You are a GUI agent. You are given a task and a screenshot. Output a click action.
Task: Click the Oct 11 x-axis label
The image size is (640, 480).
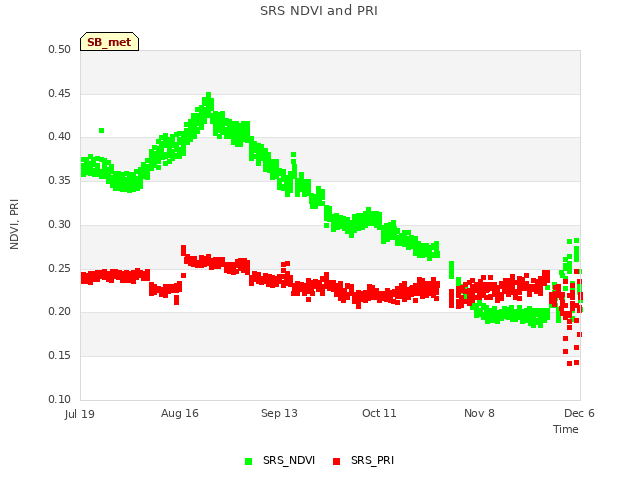click(x=379, y=413)
